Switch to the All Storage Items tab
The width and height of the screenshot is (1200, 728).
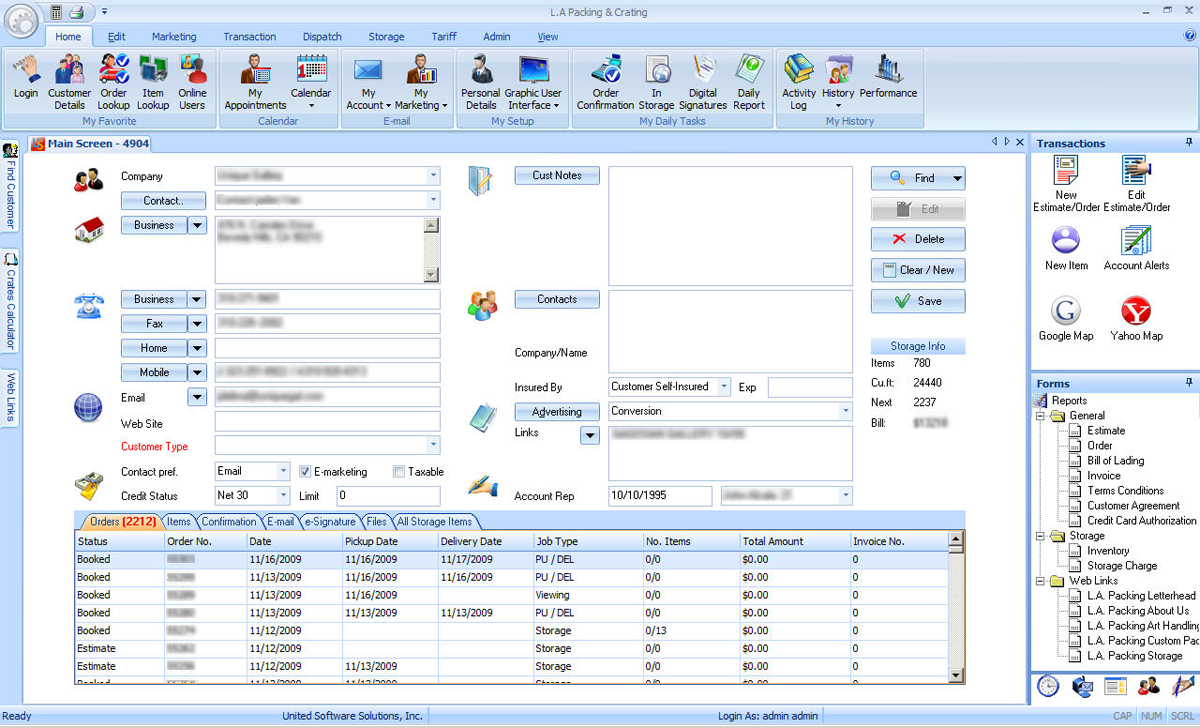pos(435,521)
